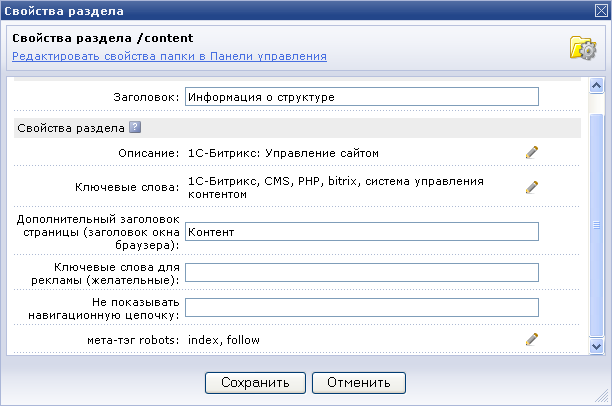612x406 pixels.
Task: Click the Сохранить button
Action: tap(255, 383)
